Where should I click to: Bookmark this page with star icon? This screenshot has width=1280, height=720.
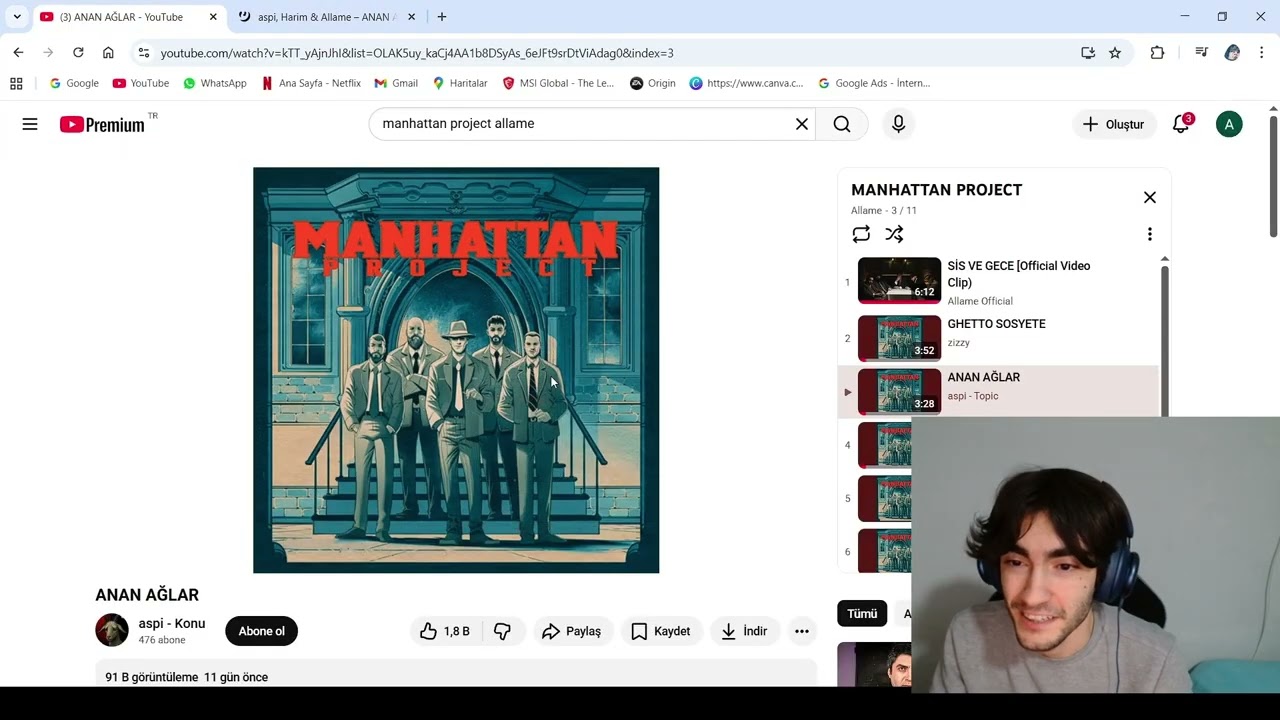coord(1115,53)
